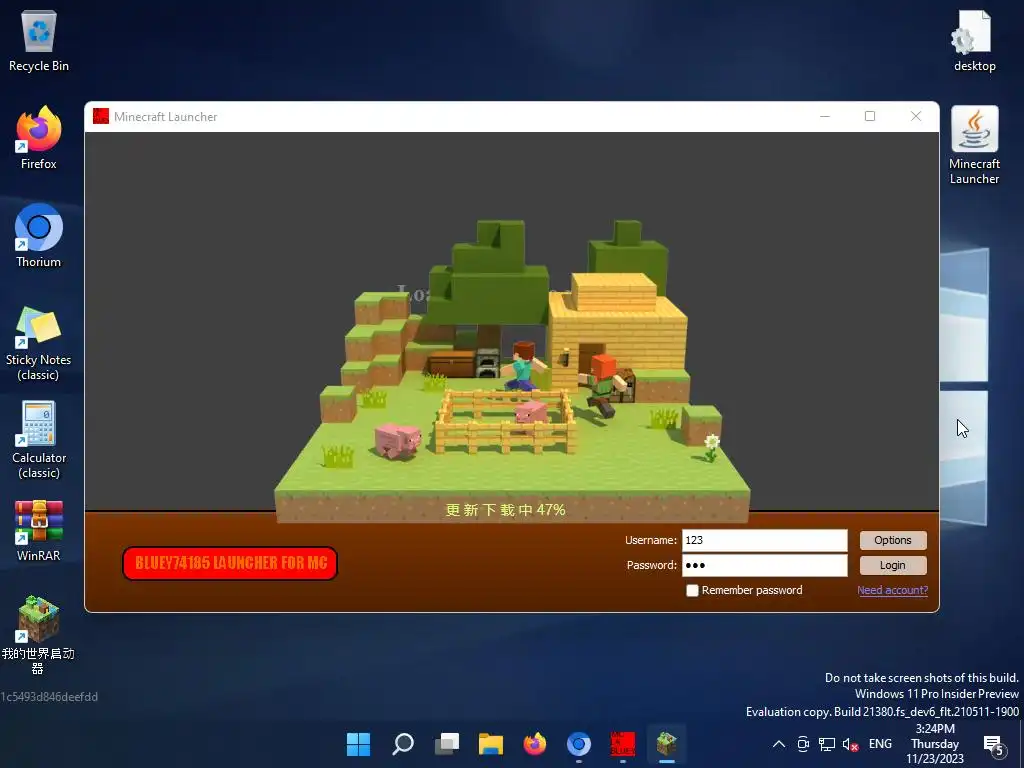
Task: Show hidden system tray icons
Action: (x=779, y=744)
